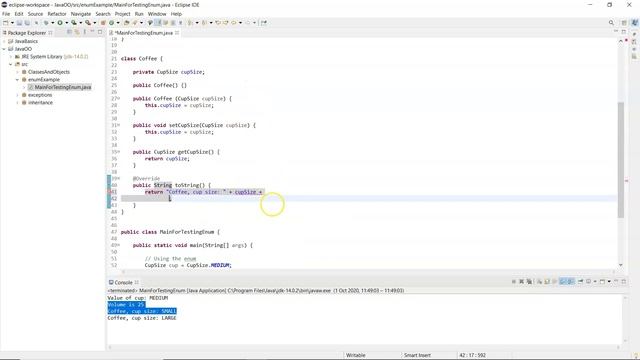Image resolution: width=640 pixels, height=360 pixels.
Task: Click the red error marker in overview ruler
Action: [627, 180]
